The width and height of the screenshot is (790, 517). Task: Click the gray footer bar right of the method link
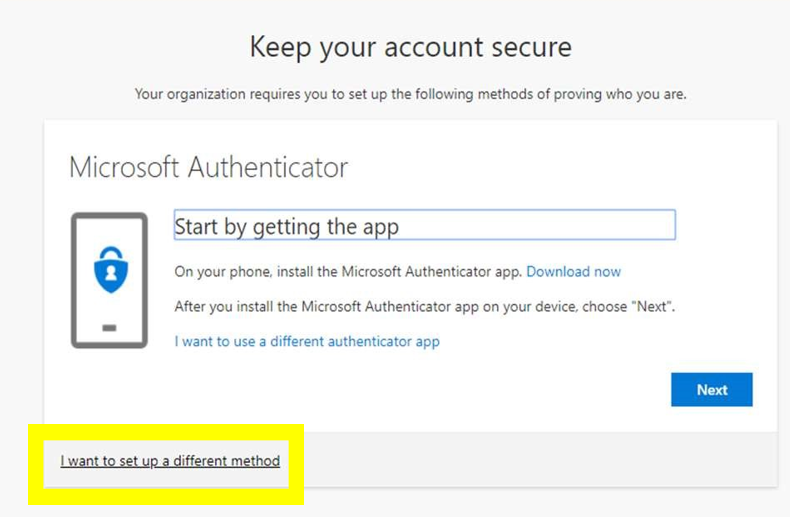pos(540,460)
